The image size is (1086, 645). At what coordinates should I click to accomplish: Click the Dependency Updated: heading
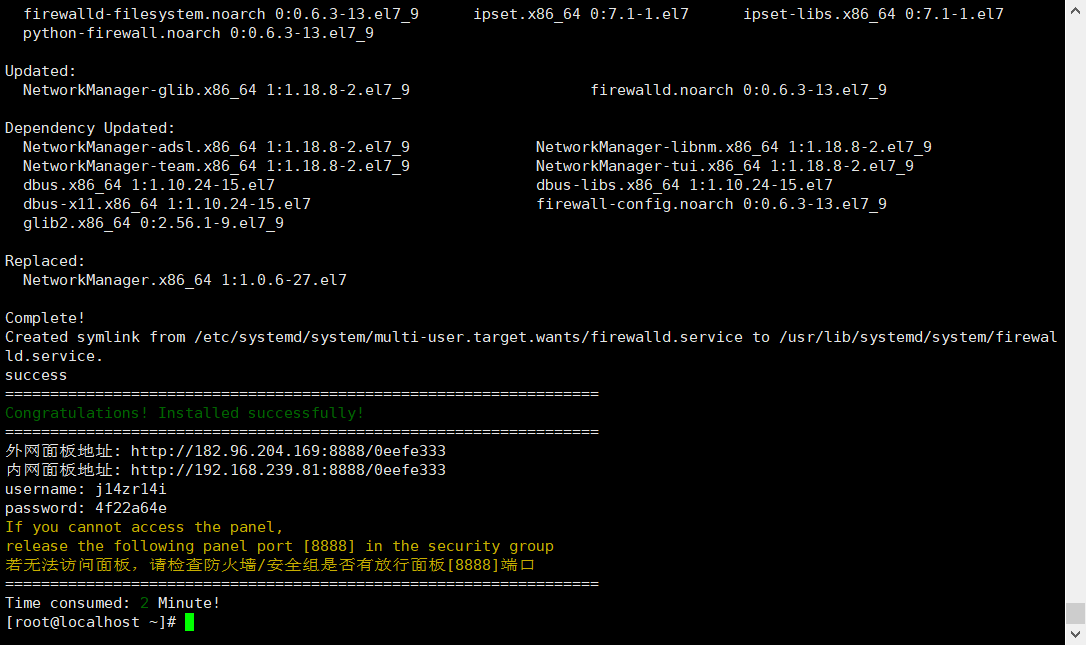90,128
